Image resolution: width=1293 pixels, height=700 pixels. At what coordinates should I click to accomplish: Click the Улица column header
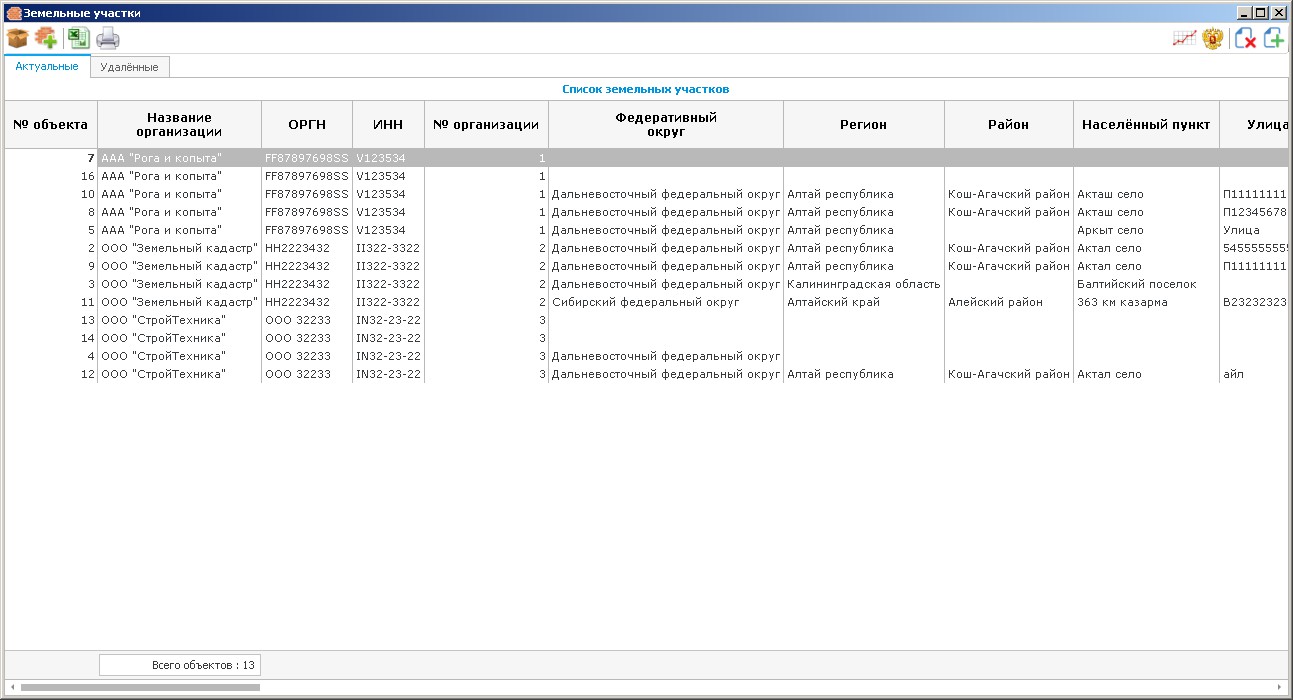coord(1254,125)
